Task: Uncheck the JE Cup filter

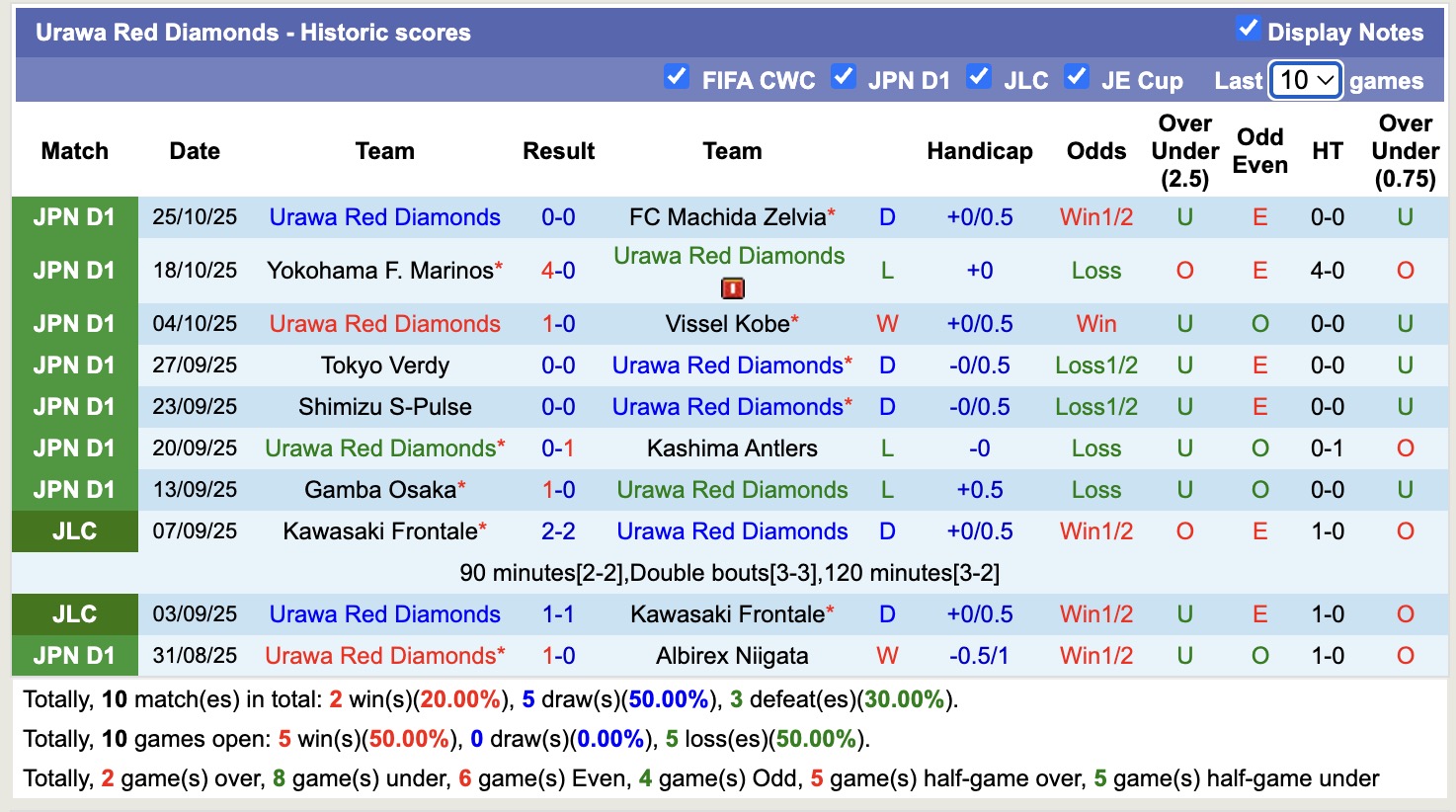Action: 1076,76
